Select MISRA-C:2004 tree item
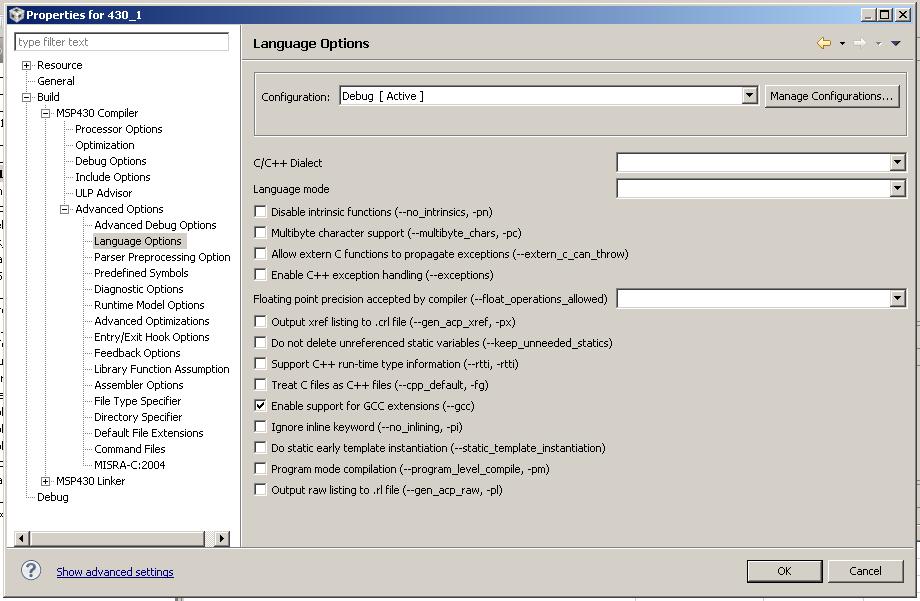 [130, 465]
